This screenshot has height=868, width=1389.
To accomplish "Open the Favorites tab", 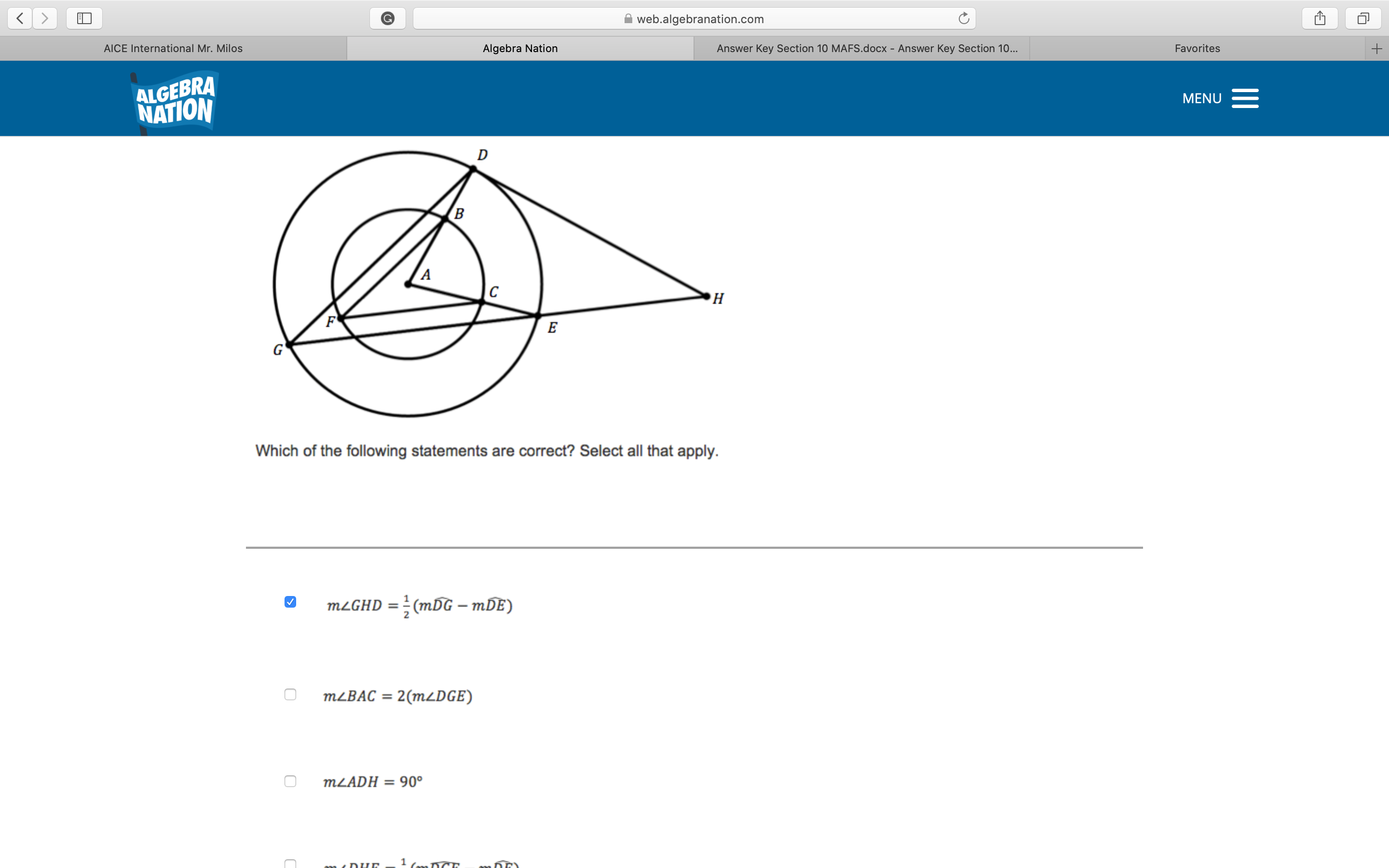I will coord(1197,48).
